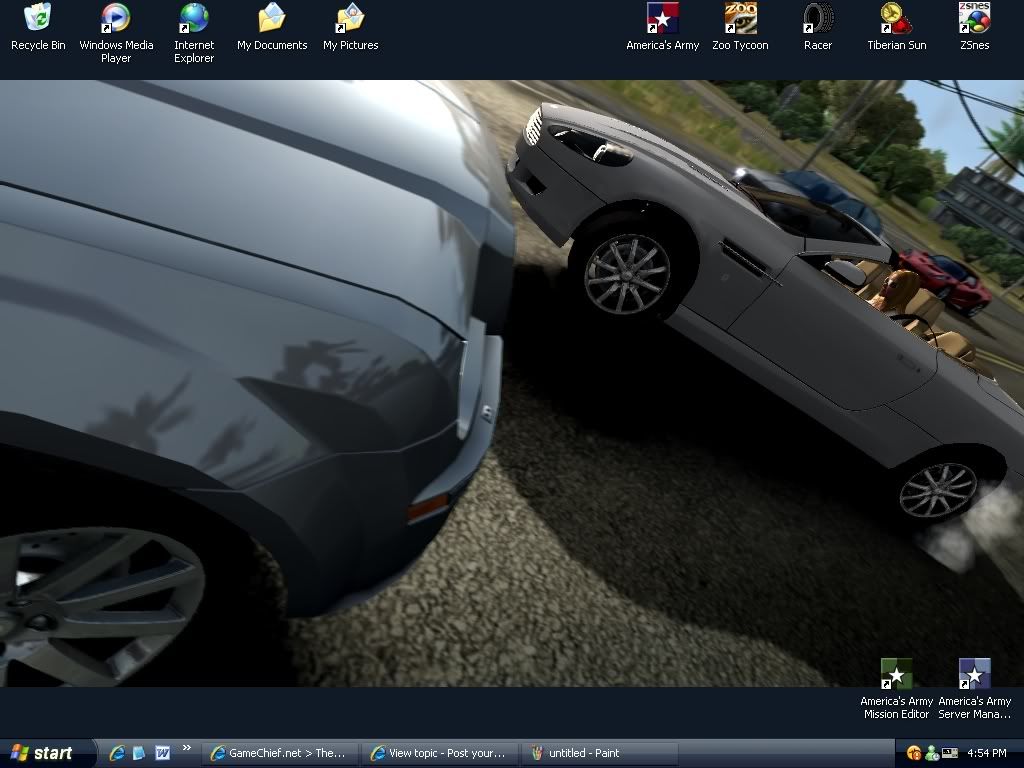This screenshot has width=1024, height=768.
Task: Open the My Pictures folder icon
Action: [x=351, y=27]
